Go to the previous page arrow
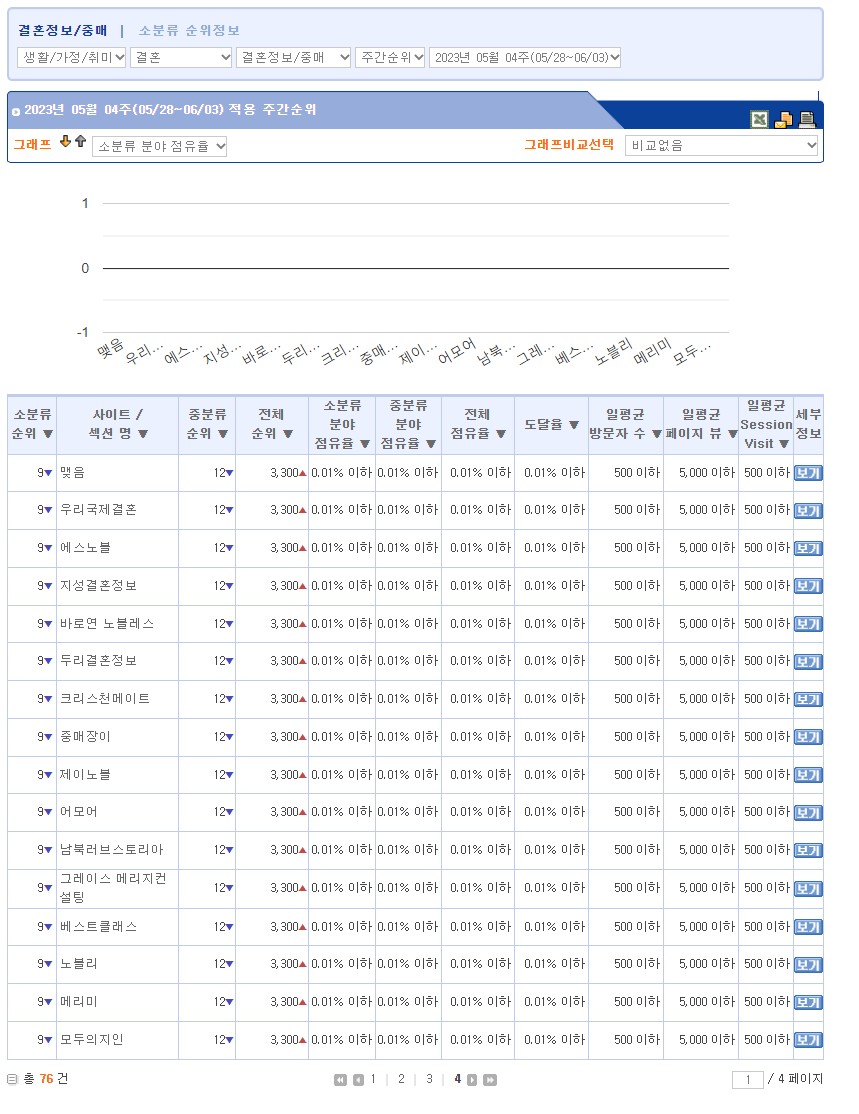Viewport: 859px width, 1114px height. (358, 1080)
